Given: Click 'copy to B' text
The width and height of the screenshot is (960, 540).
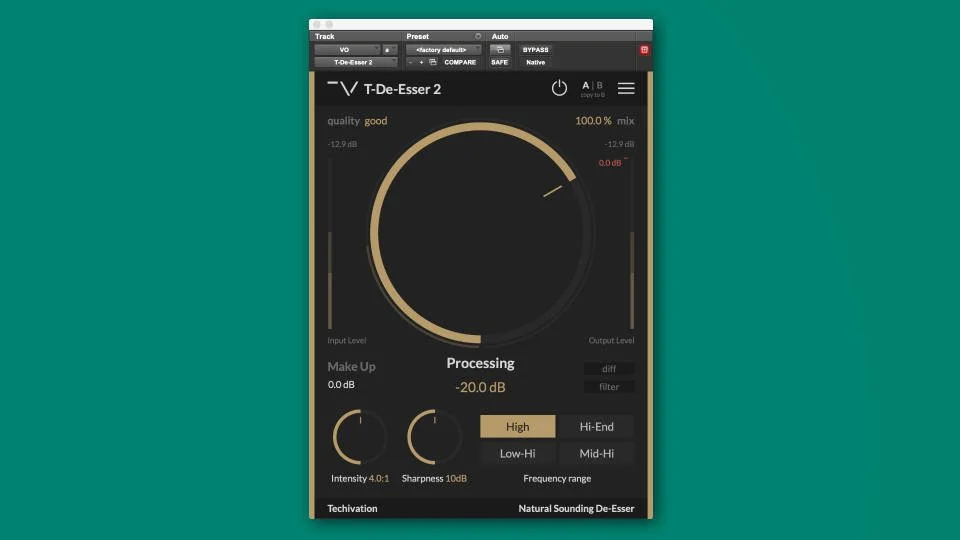Looking at the screenshot, I should tap(592, 95).
